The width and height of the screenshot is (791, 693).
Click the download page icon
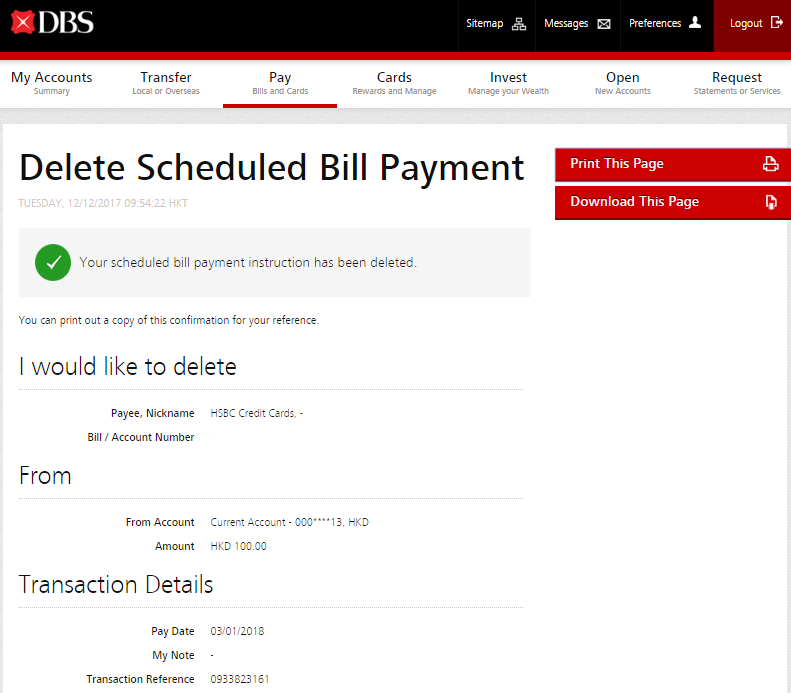click(x=770, y=202)
